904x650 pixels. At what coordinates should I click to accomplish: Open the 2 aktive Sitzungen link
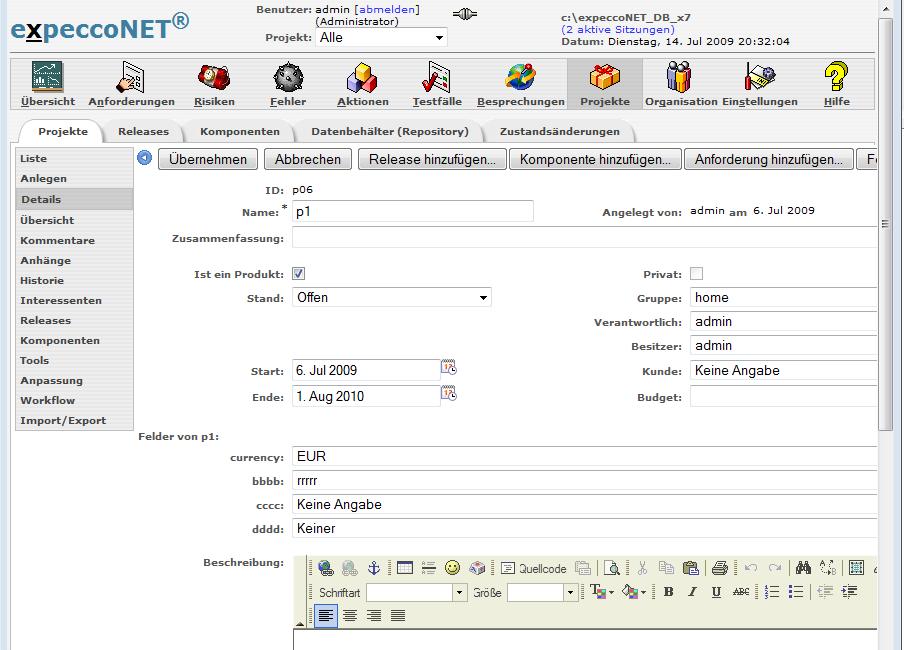click(x=617, y=29)
